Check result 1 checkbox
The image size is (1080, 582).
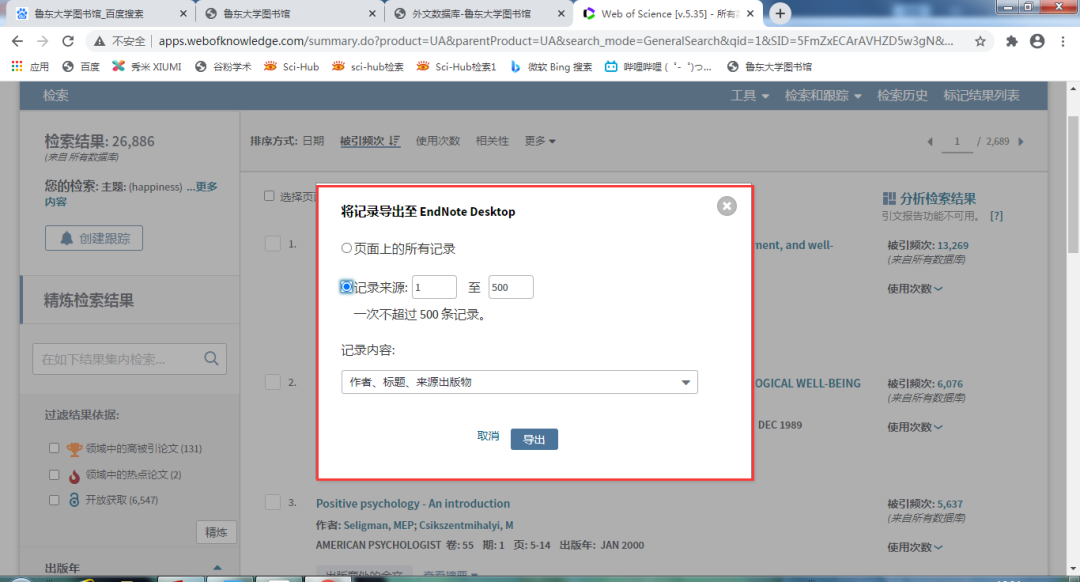(x=273, y=244)
